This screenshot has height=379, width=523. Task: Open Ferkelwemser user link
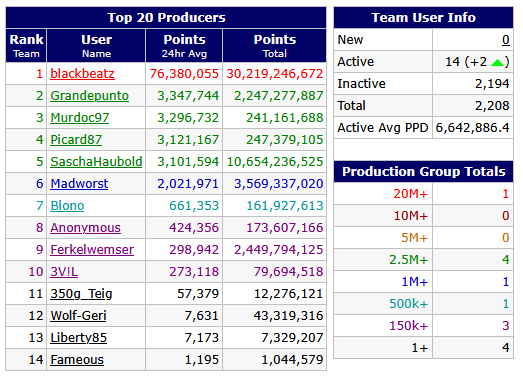coord(92,250)
